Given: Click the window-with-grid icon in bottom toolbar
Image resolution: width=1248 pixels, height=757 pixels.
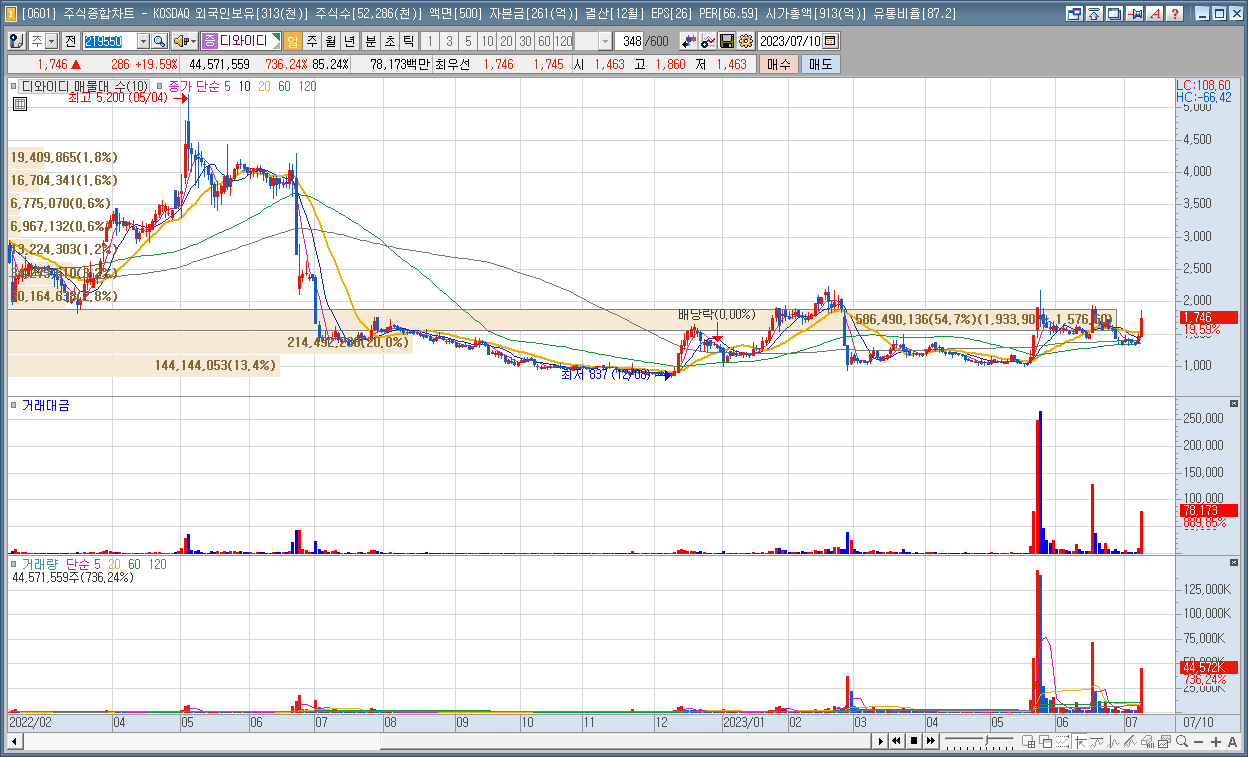Looking at the screenshot, I should (1028, 741).
